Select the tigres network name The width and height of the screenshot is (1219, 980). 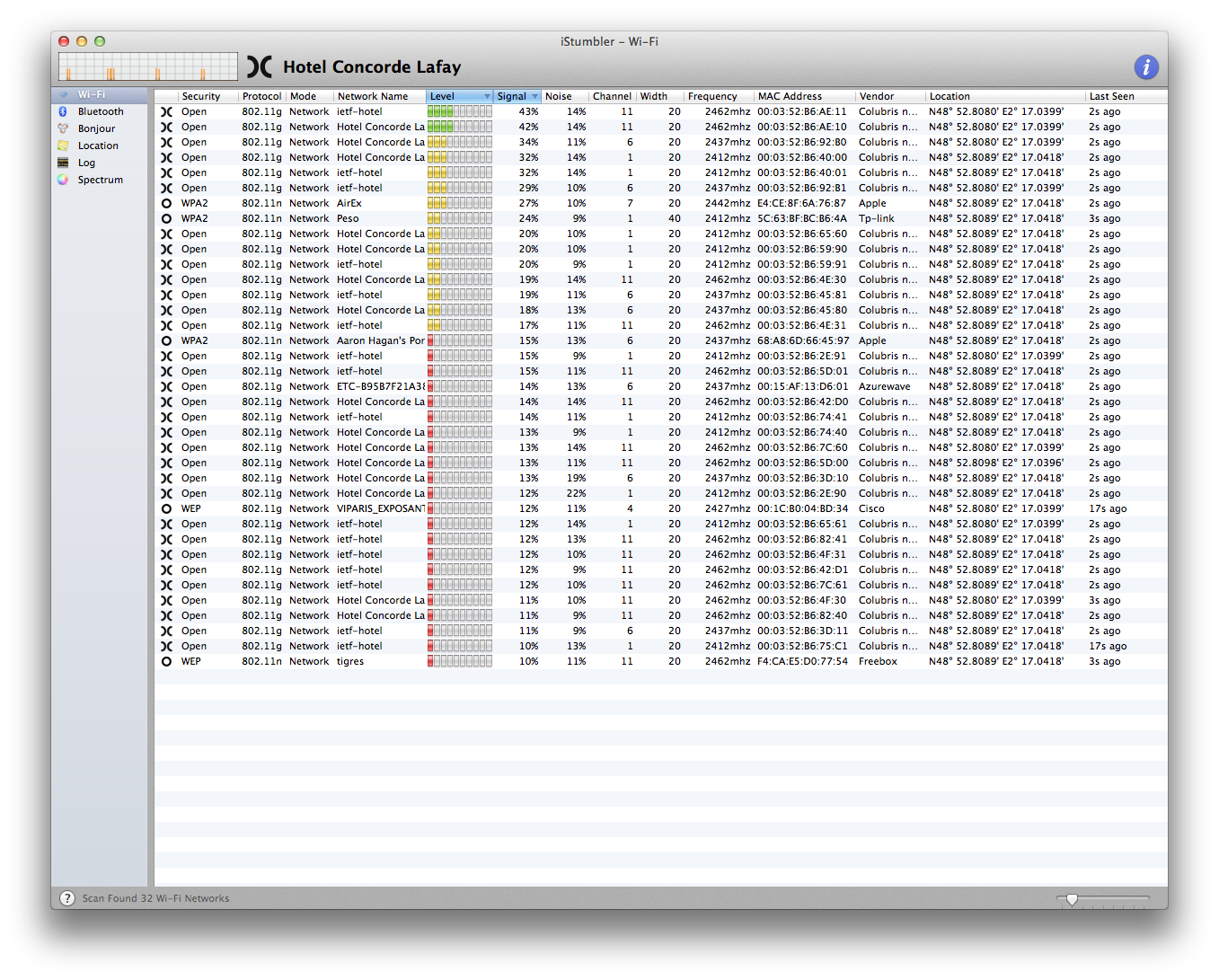(x=350, y=661)
